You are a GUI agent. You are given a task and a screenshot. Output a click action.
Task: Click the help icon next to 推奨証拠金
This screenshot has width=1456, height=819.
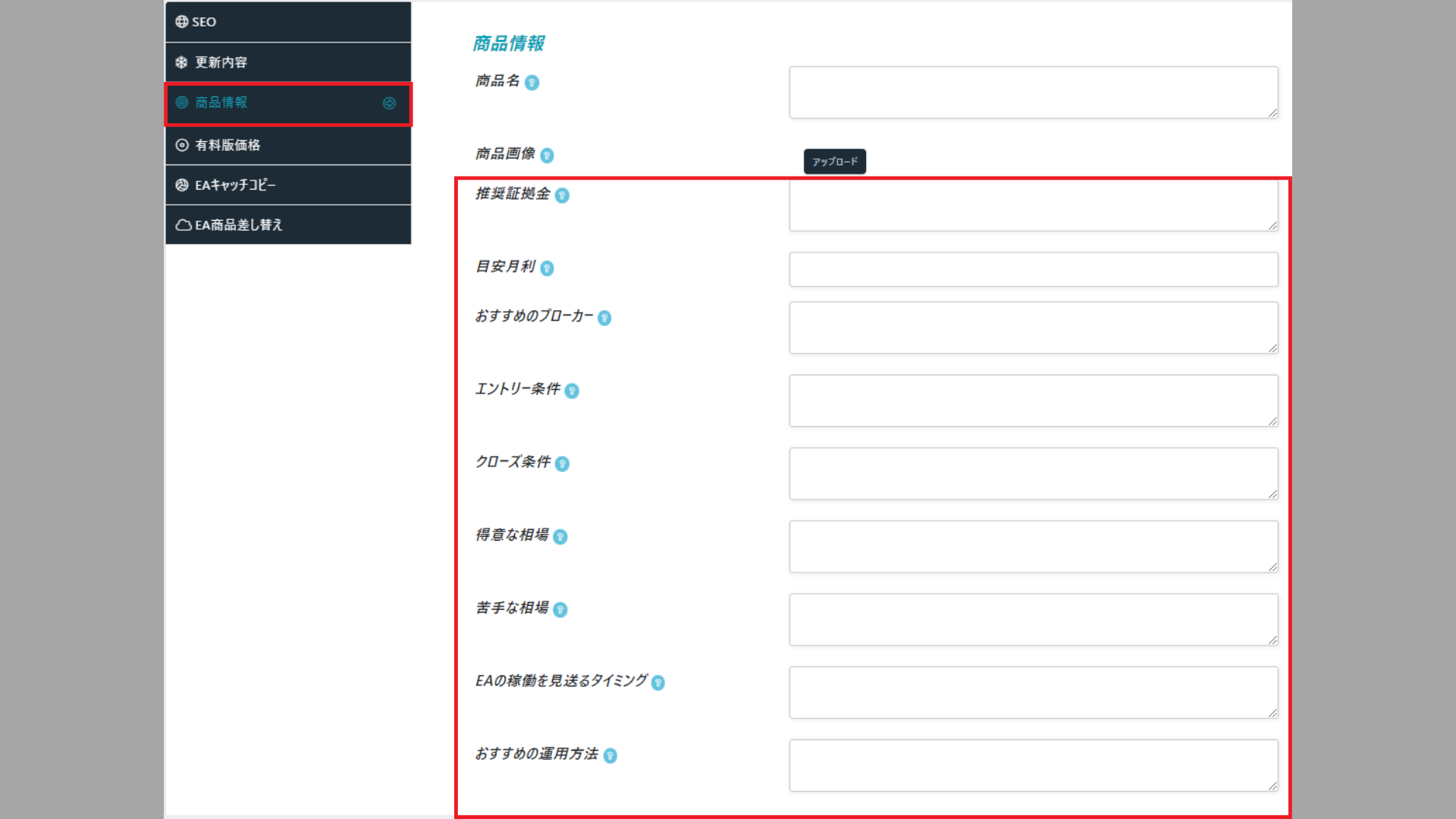[x=562, y=196]
